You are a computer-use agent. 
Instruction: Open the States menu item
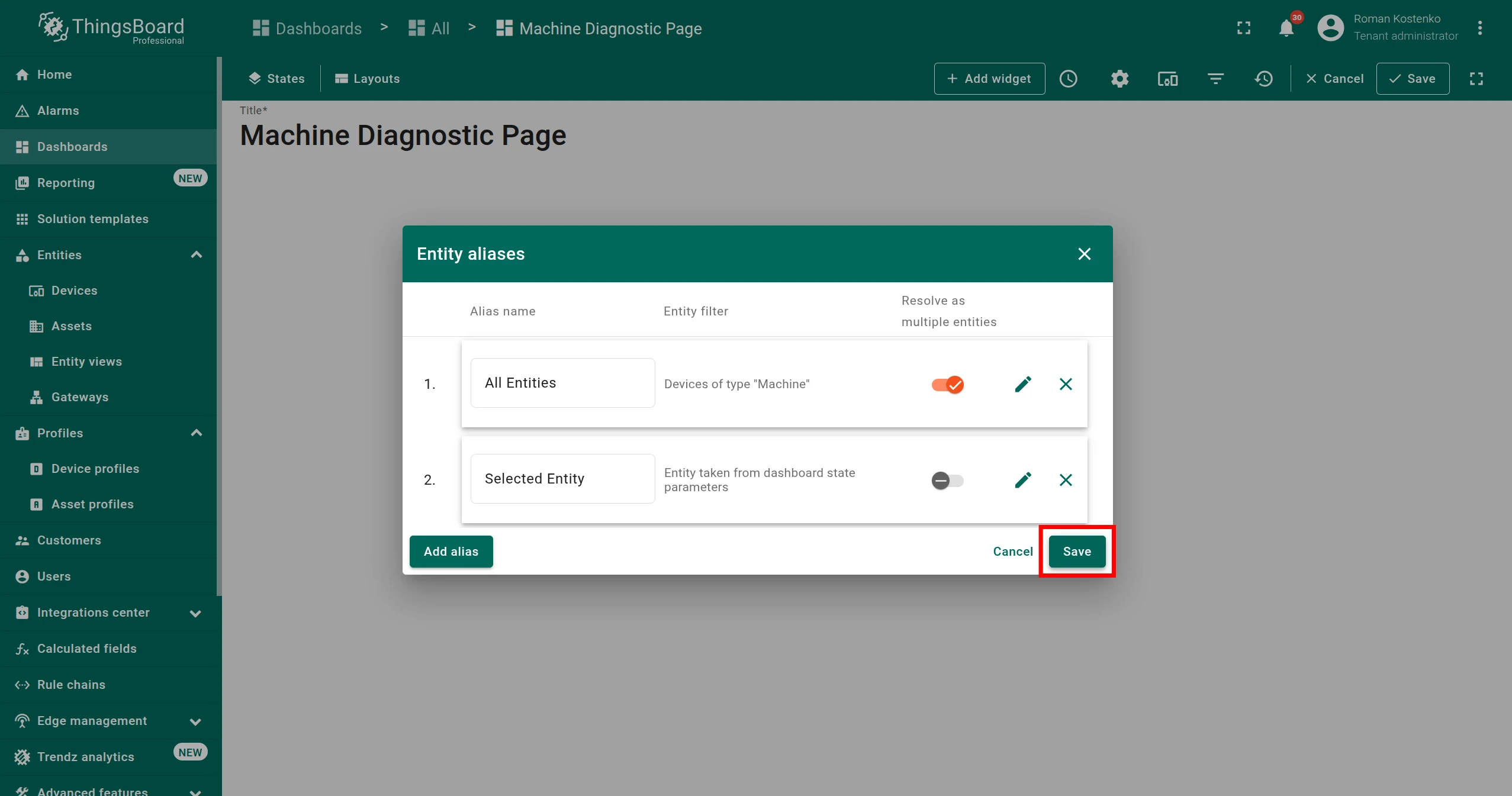click(276, 79)
